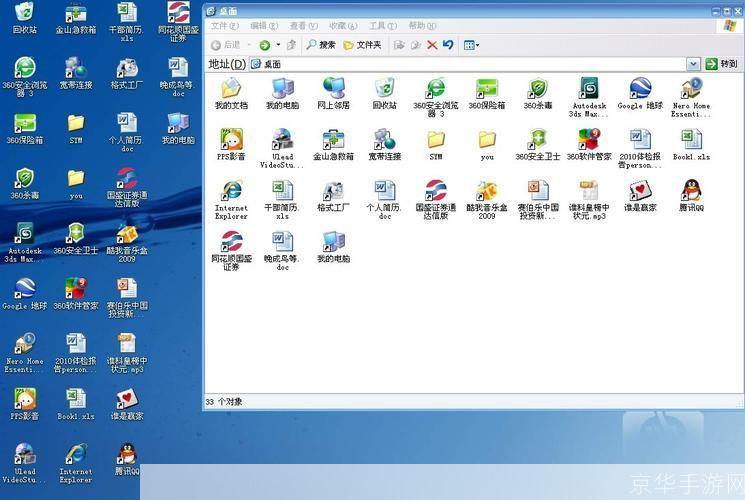
Task: Select Nero Home Essentials icon in the explorer window
Action: [x=691, y=89]
